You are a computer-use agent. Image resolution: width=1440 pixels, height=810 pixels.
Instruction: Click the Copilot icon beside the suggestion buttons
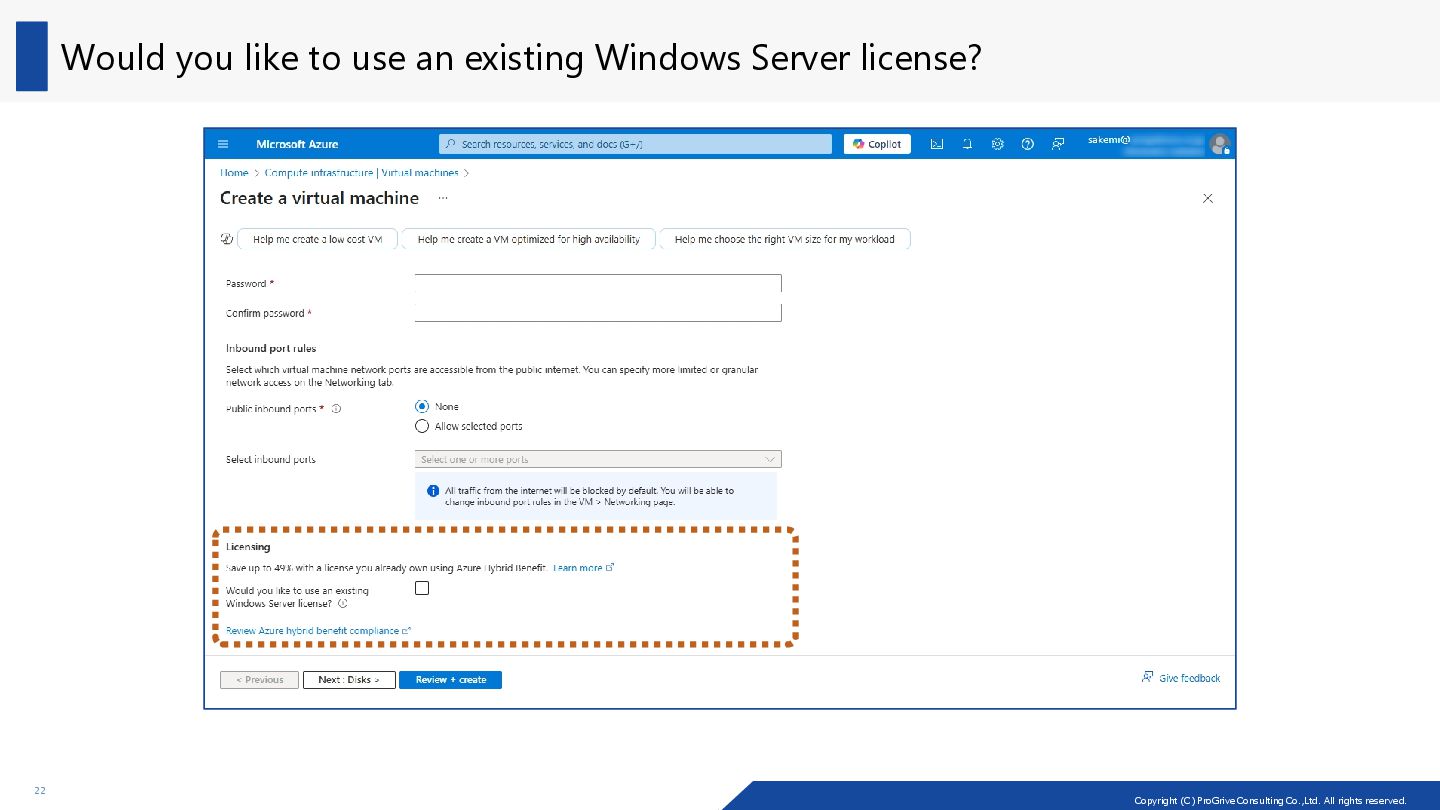[x=226, y=239]
